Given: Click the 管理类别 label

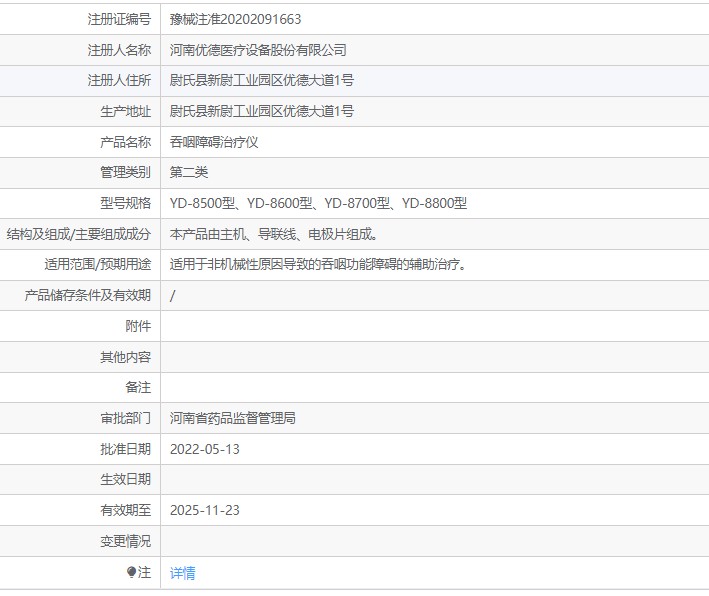Looking at the screenshot, I should [x=126, y=172].
